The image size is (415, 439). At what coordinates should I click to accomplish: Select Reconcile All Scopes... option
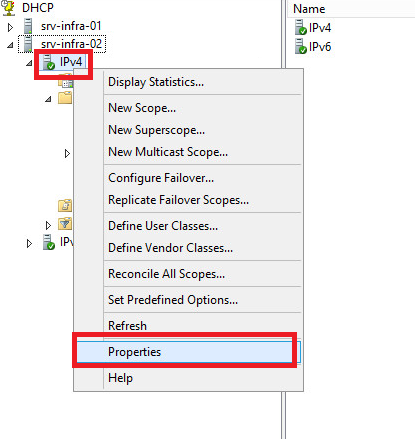coord(166,274)
